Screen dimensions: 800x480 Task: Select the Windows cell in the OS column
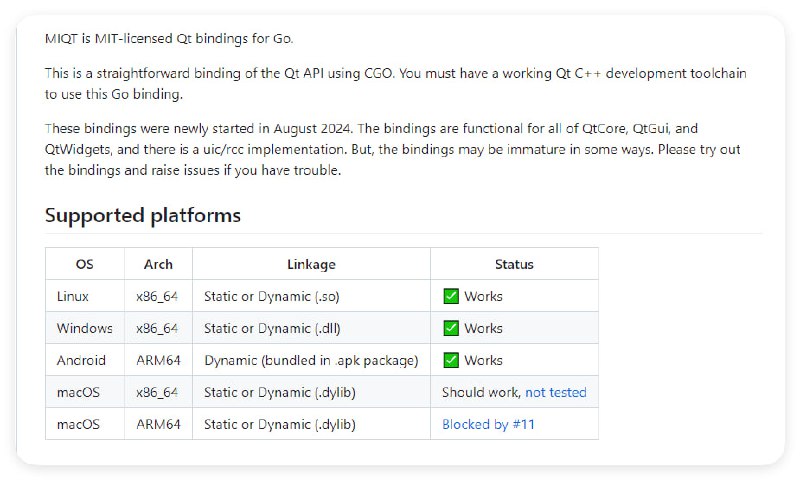[x=84, y=328]
